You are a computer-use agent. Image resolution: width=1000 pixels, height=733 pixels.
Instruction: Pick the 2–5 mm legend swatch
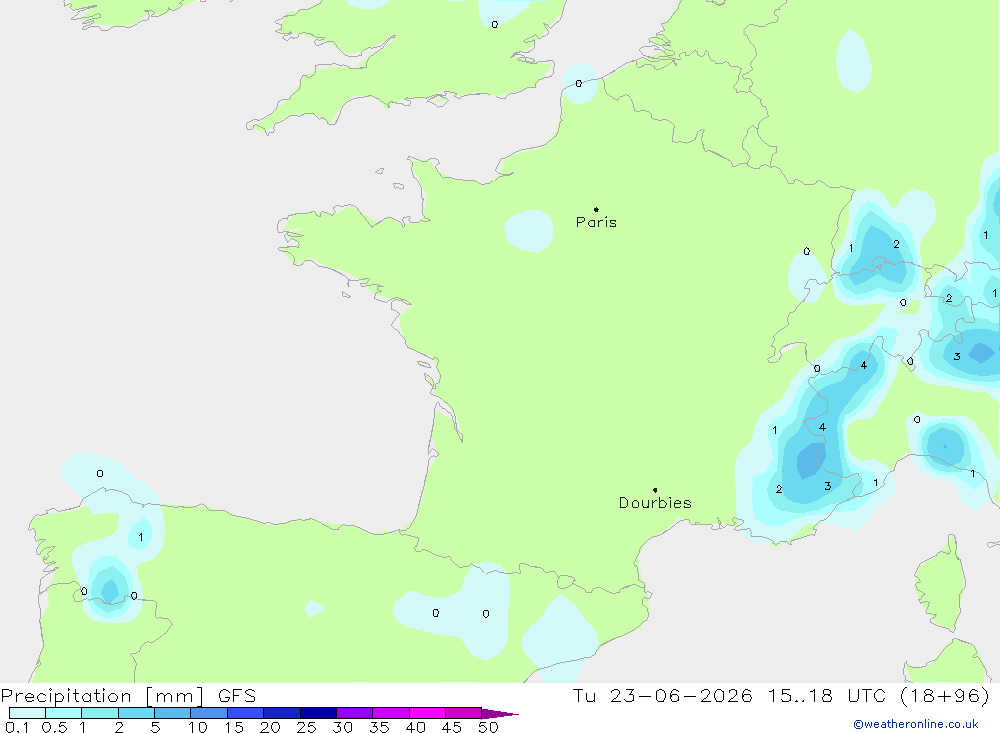(x=136, y=713)
